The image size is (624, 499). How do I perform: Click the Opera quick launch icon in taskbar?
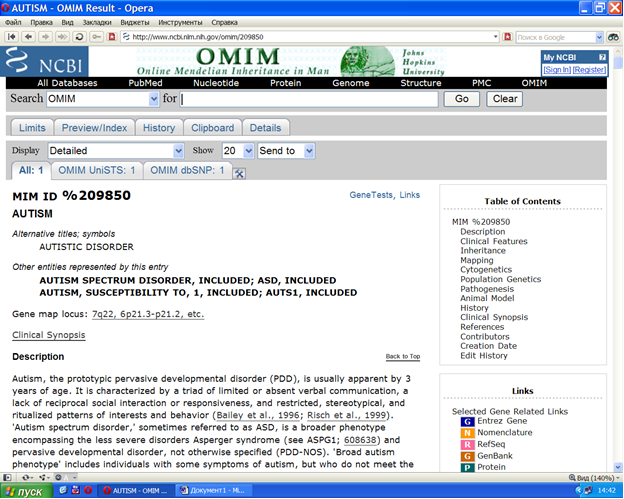(88, 490)
